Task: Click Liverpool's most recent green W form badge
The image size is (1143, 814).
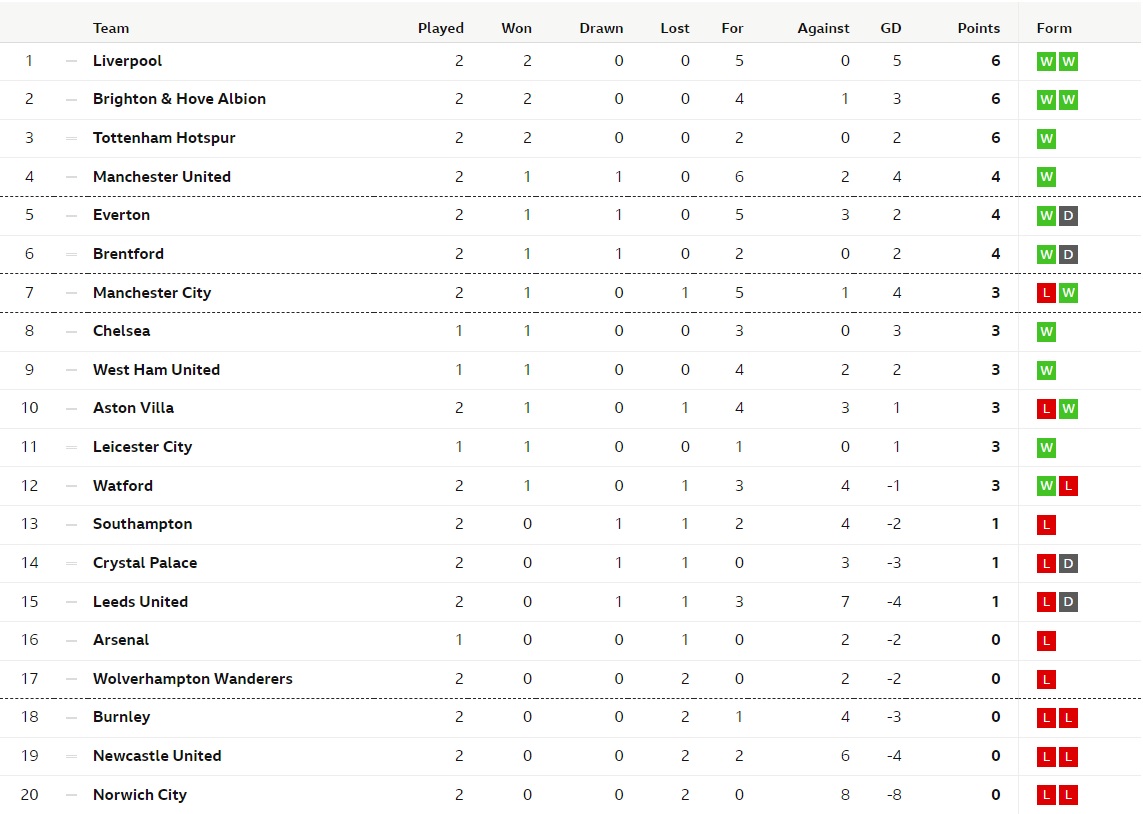Action: (x=1068, y=61)
